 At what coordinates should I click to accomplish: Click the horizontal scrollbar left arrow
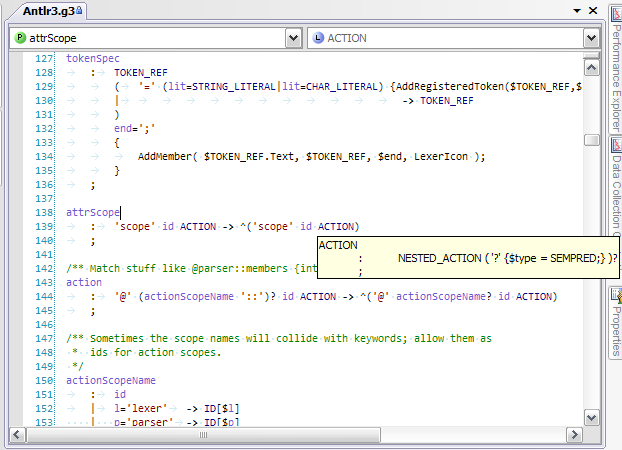(17, 435)
